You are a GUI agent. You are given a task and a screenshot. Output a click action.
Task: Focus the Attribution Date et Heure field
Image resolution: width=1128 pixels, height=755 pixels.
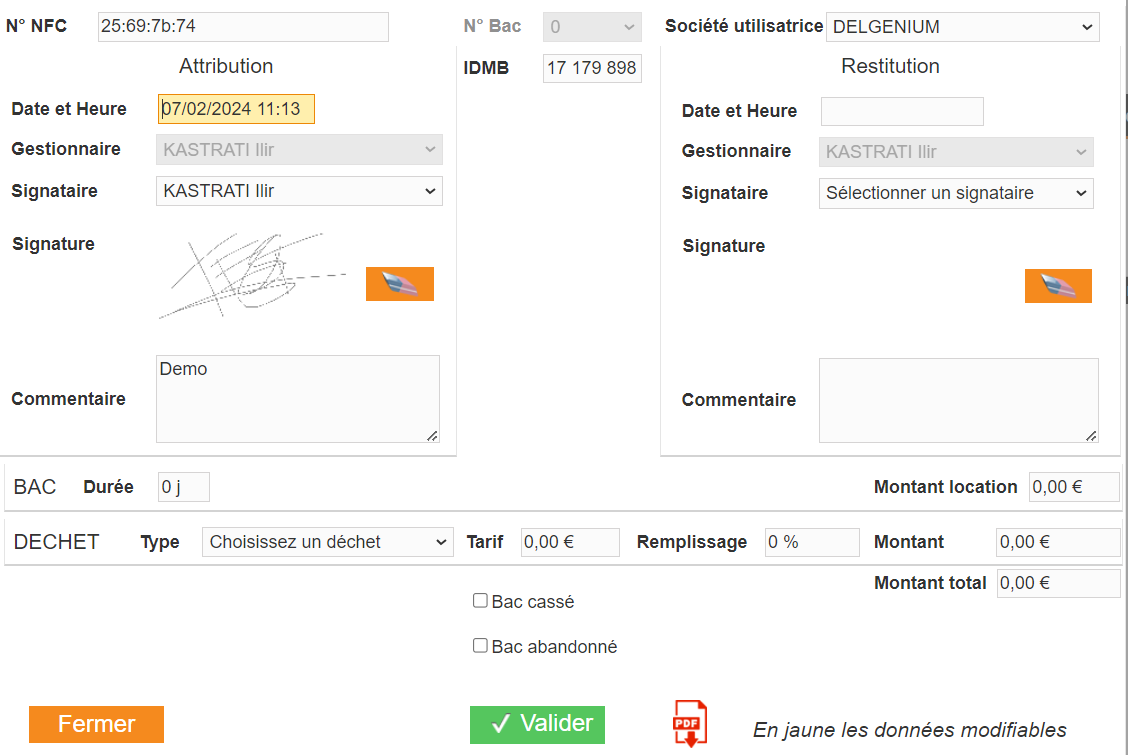pyautogui.click(x=236, y=109)
